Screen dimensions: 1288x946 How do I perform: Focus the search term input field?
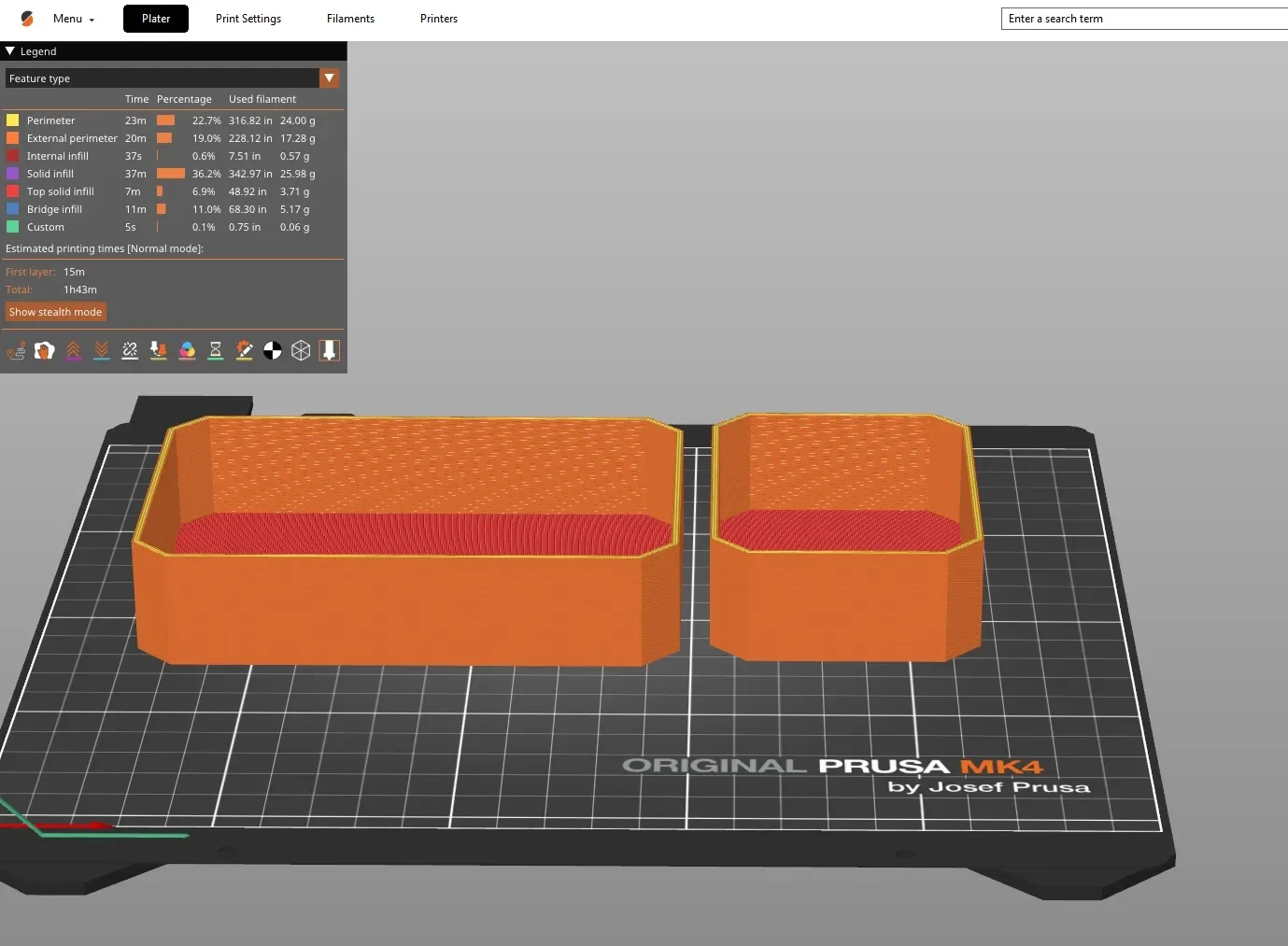1144,19
